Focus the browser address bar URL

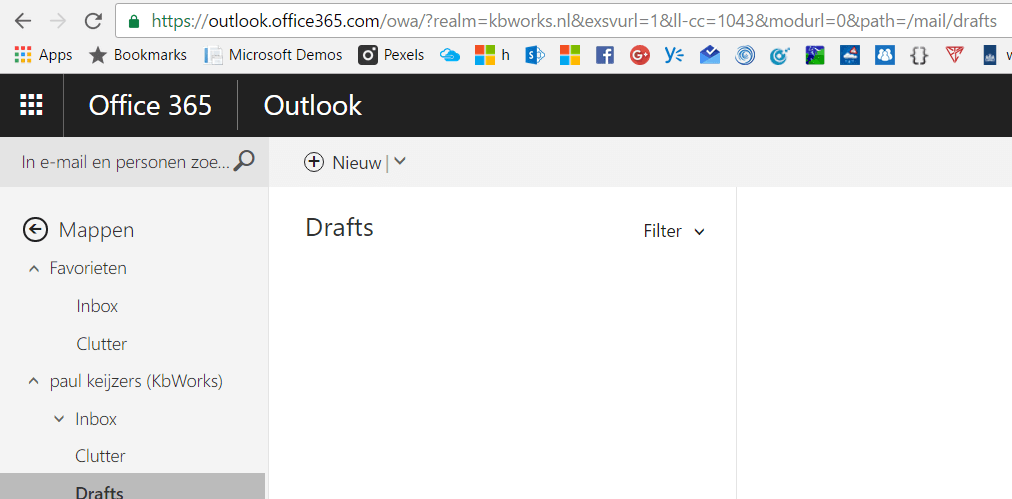(574, 21)
